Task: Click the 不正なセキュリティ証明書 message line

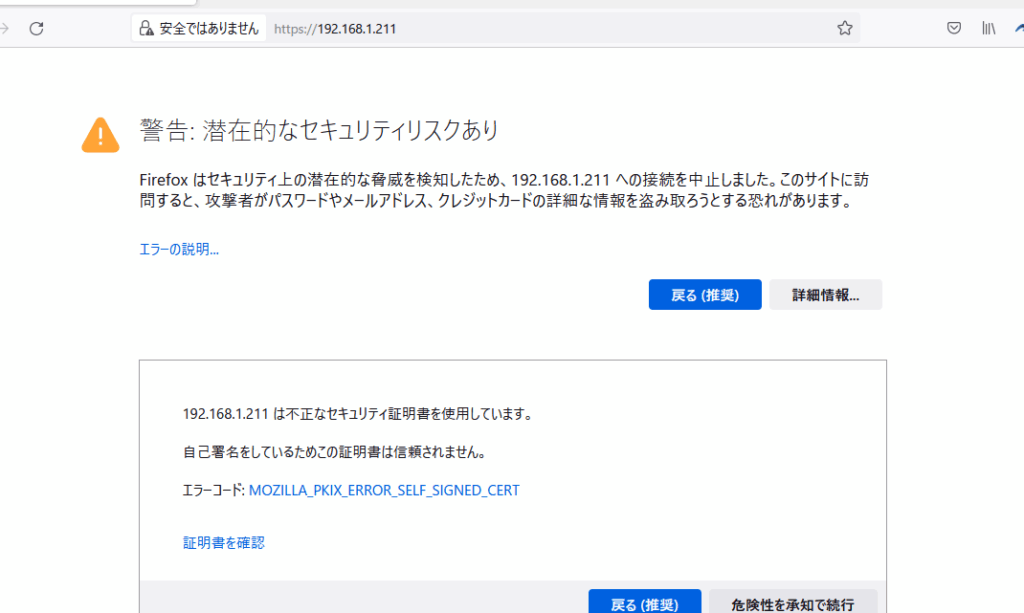Action: pyautogui.click(x=357, y=414)
